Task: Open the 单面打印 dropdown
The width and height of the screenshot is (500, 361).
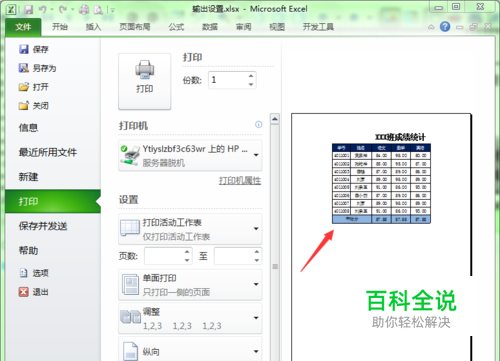Action: click(190, 285)
